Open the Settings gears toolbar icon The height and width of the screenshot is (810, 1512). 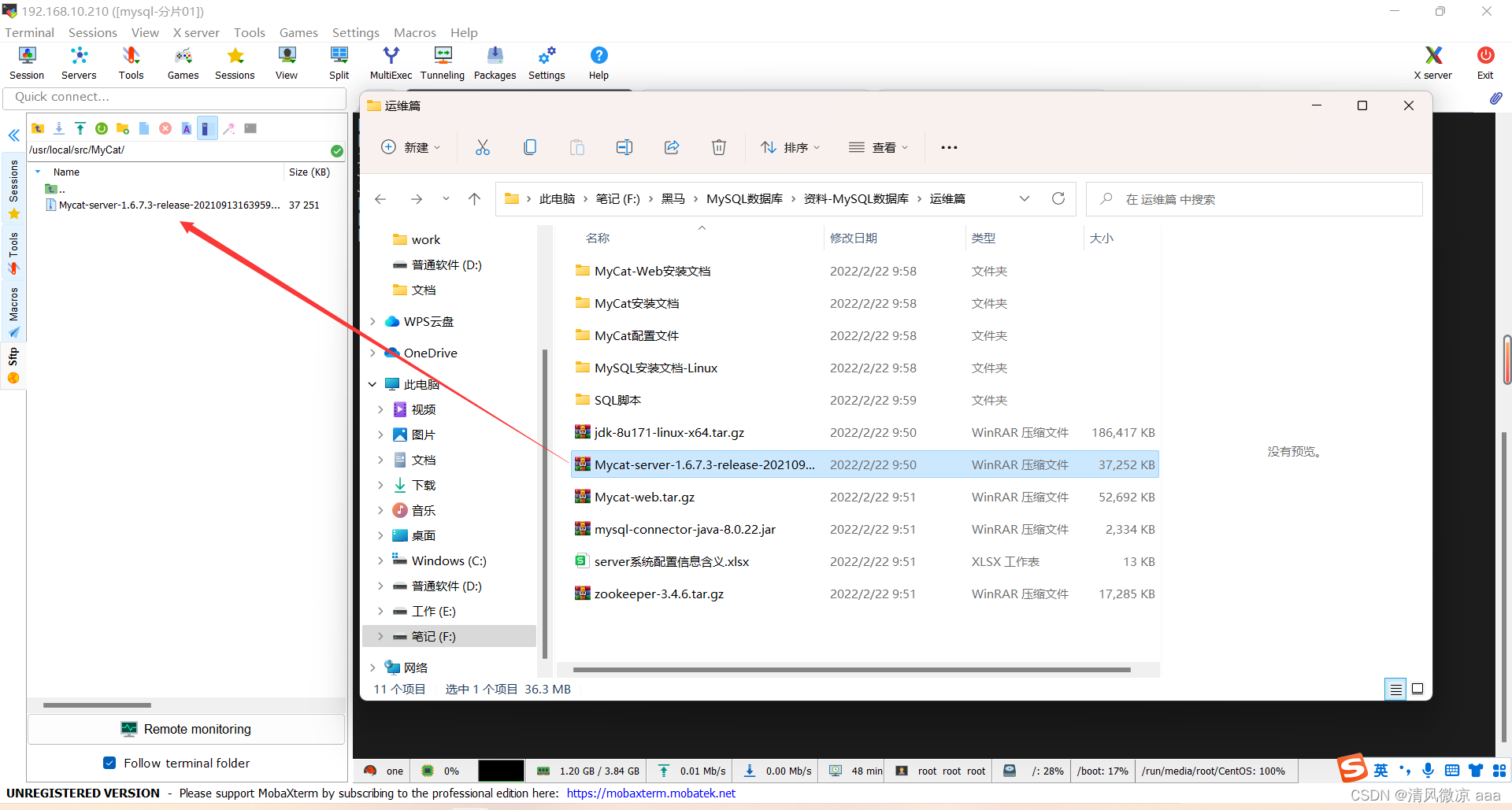(x=547, y=63)
